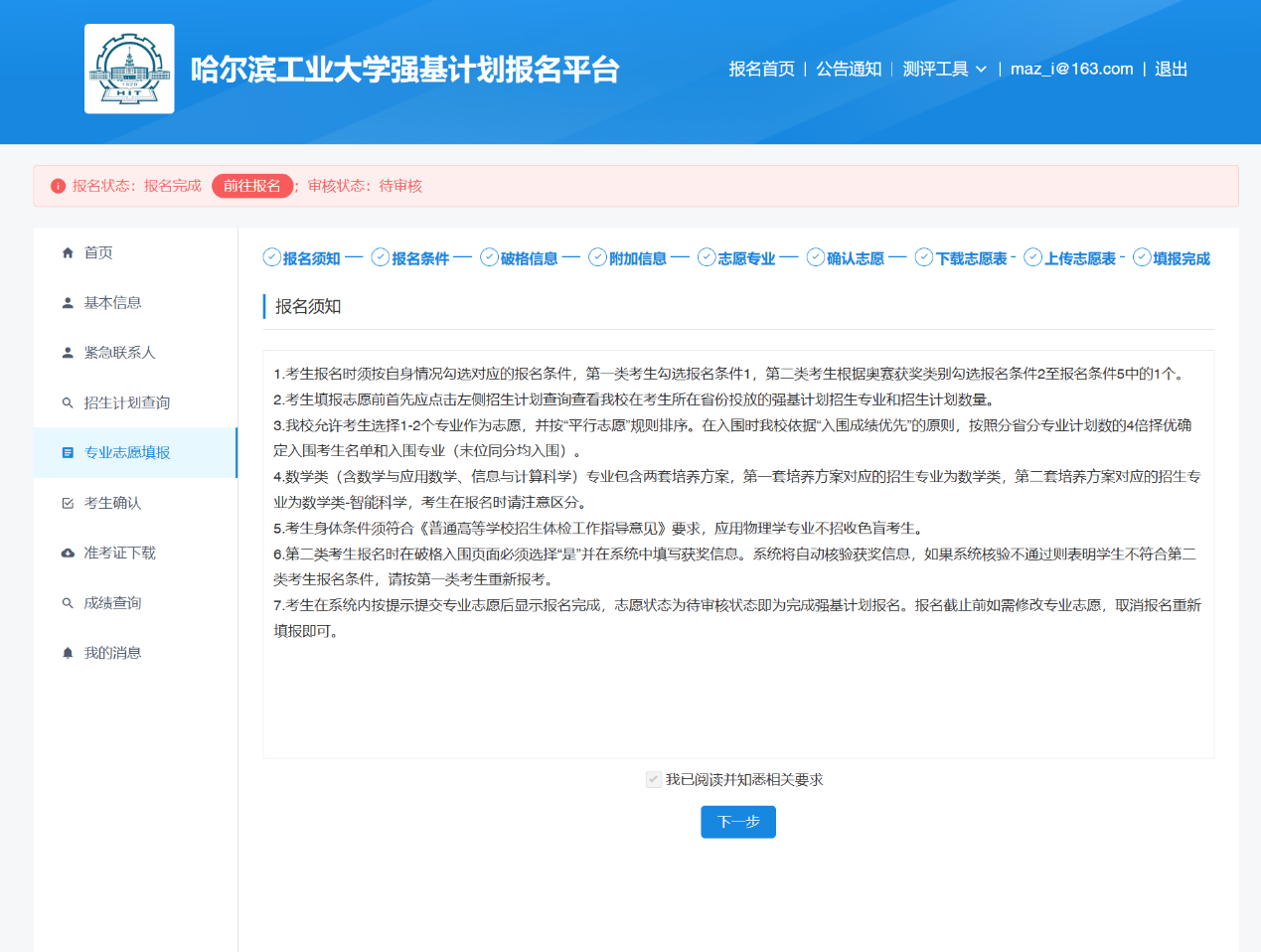Click the cloud download icon beside 准考证下载
This screenshot has width=1261, height=952.
(68, 554)
